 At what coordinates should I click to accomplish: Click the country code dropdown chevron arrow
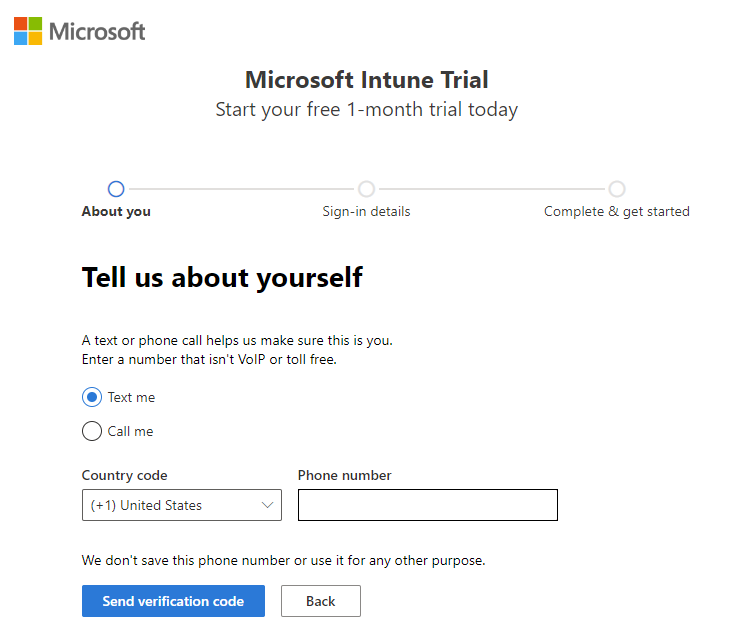(x=267, y=505)
